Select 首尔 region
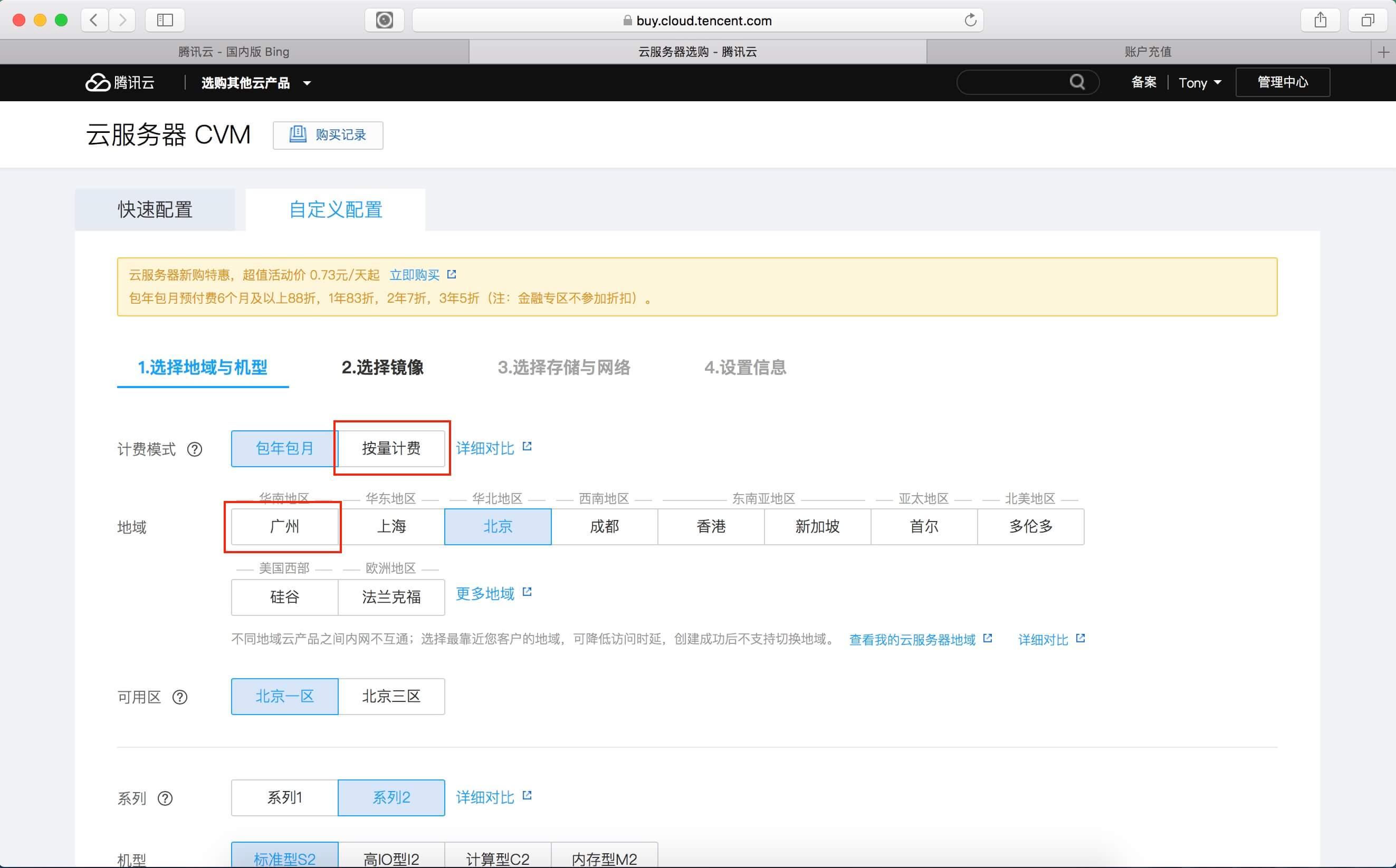Image resolution: width=1396 pixels, height=868 pixels. (924, 526)
